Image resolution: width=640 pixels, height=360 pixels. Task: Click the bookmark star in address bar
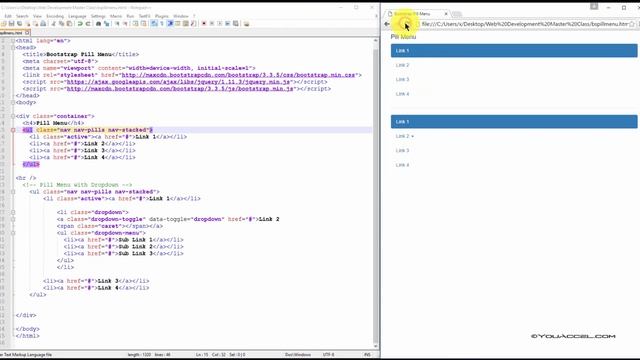coord(632,24)
